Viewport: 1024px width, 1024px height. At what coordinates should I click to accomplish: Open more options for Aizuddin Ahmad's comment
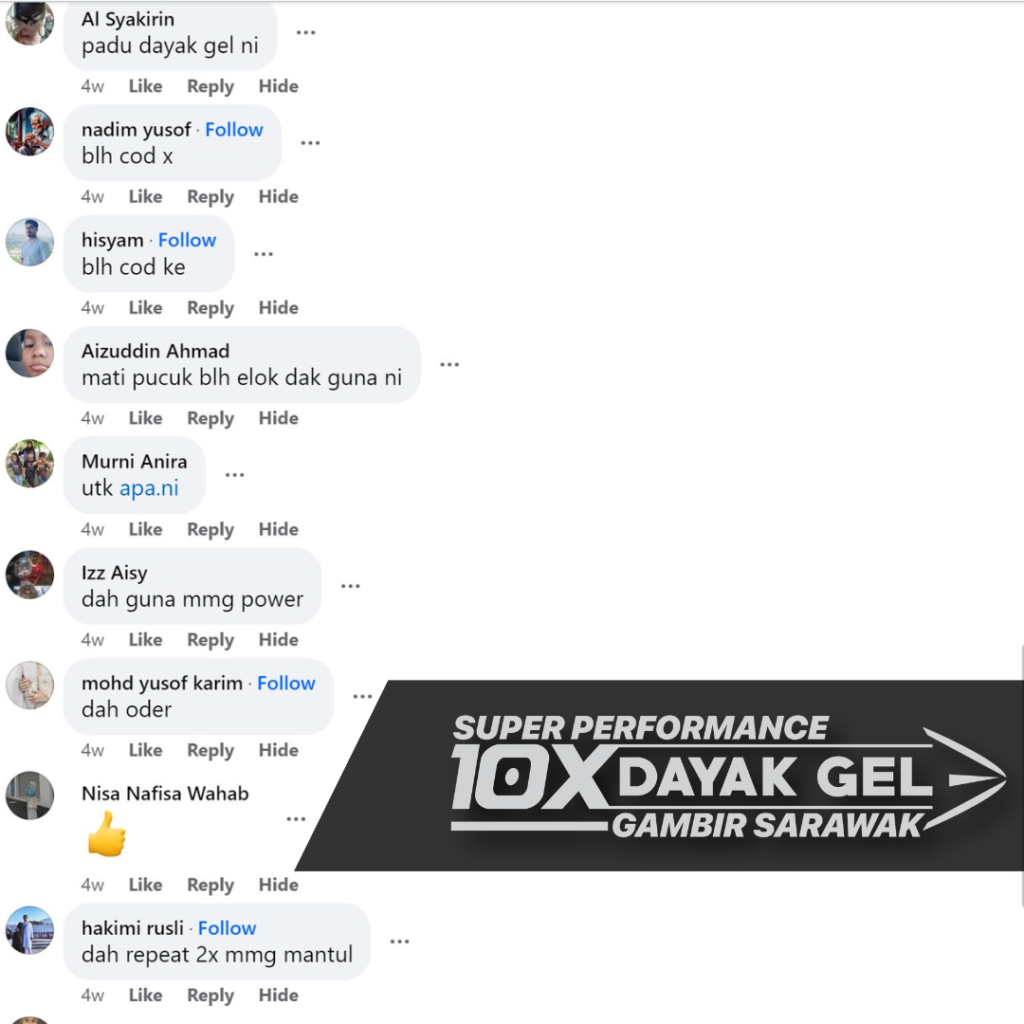tap(449, 364)
